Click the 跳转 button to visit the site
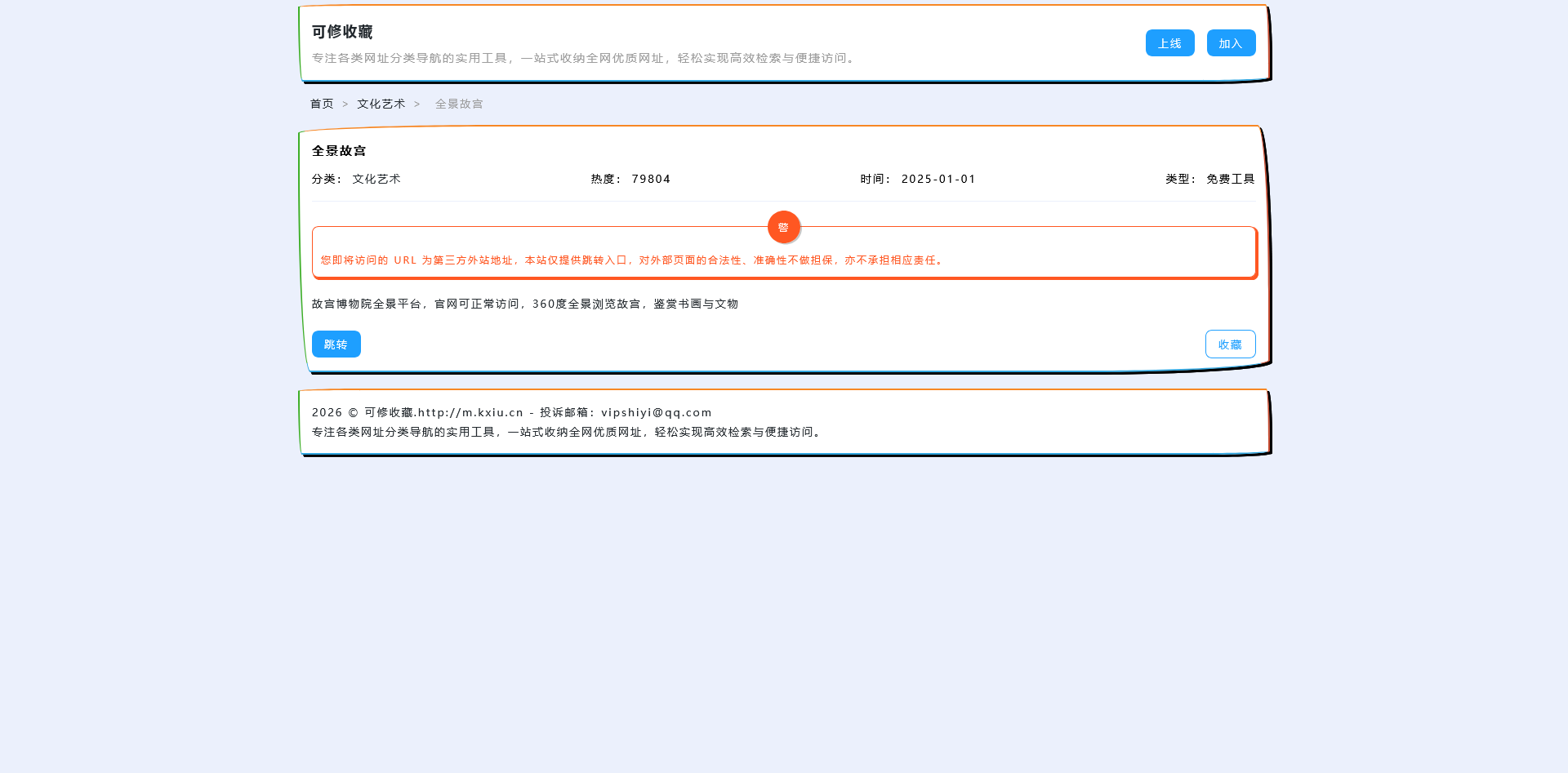 [336, 344]
